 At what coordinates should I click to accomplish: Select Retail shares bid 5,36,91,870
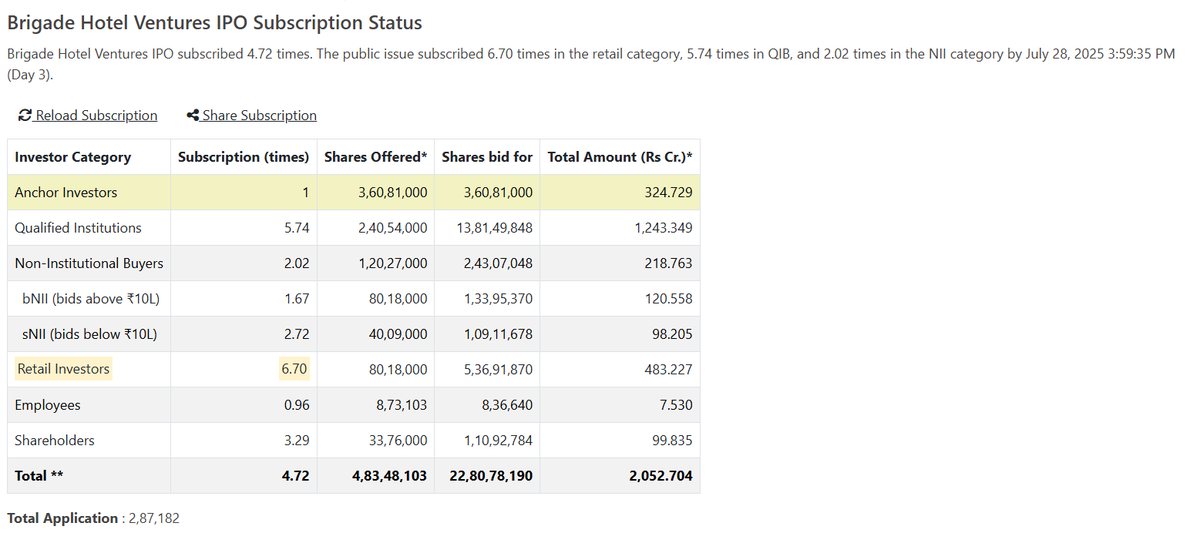point(498,369)
